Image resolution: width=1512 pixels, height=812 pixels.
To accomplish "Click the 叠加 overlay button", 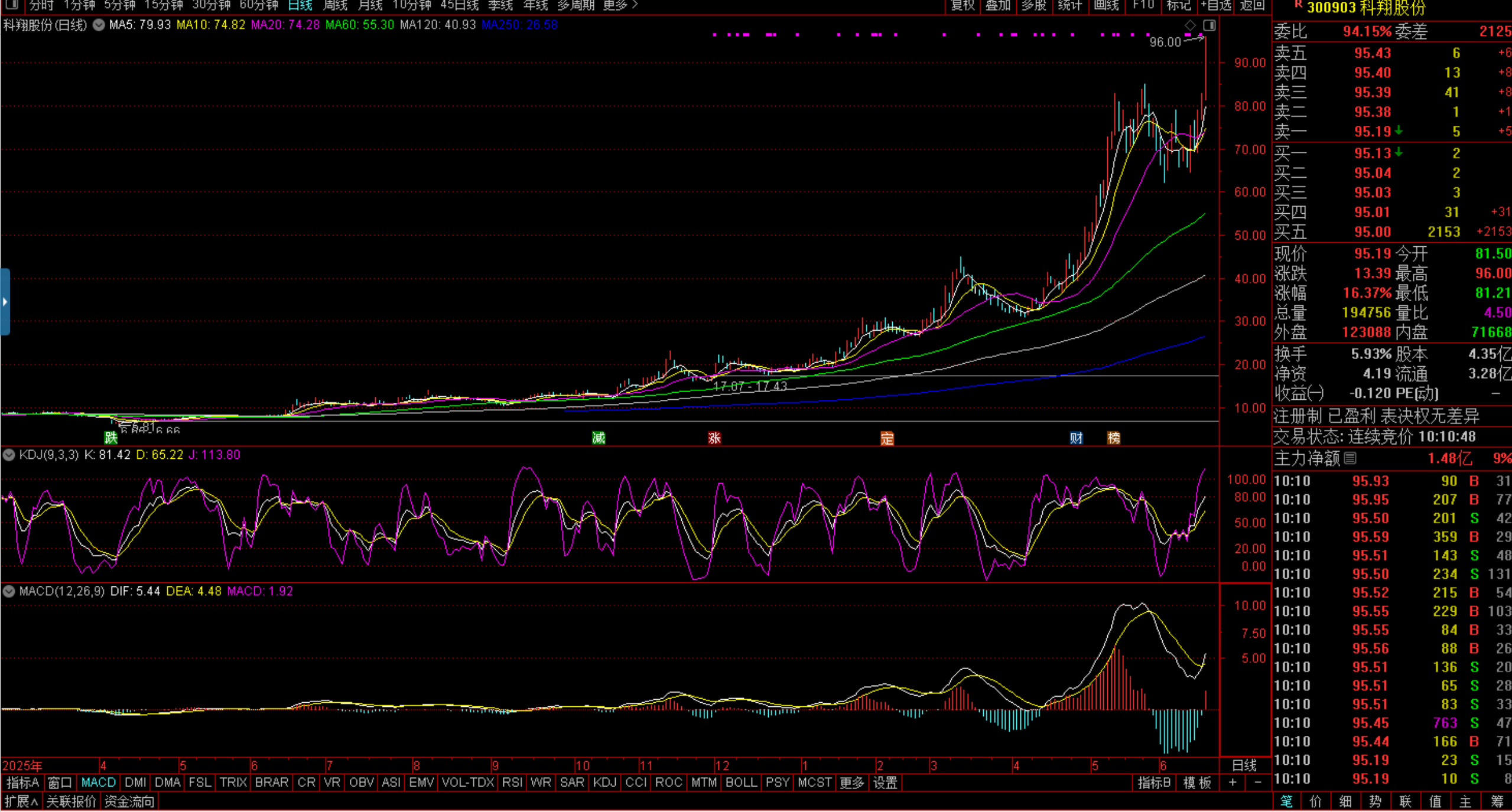I will [x=998, y=5].
